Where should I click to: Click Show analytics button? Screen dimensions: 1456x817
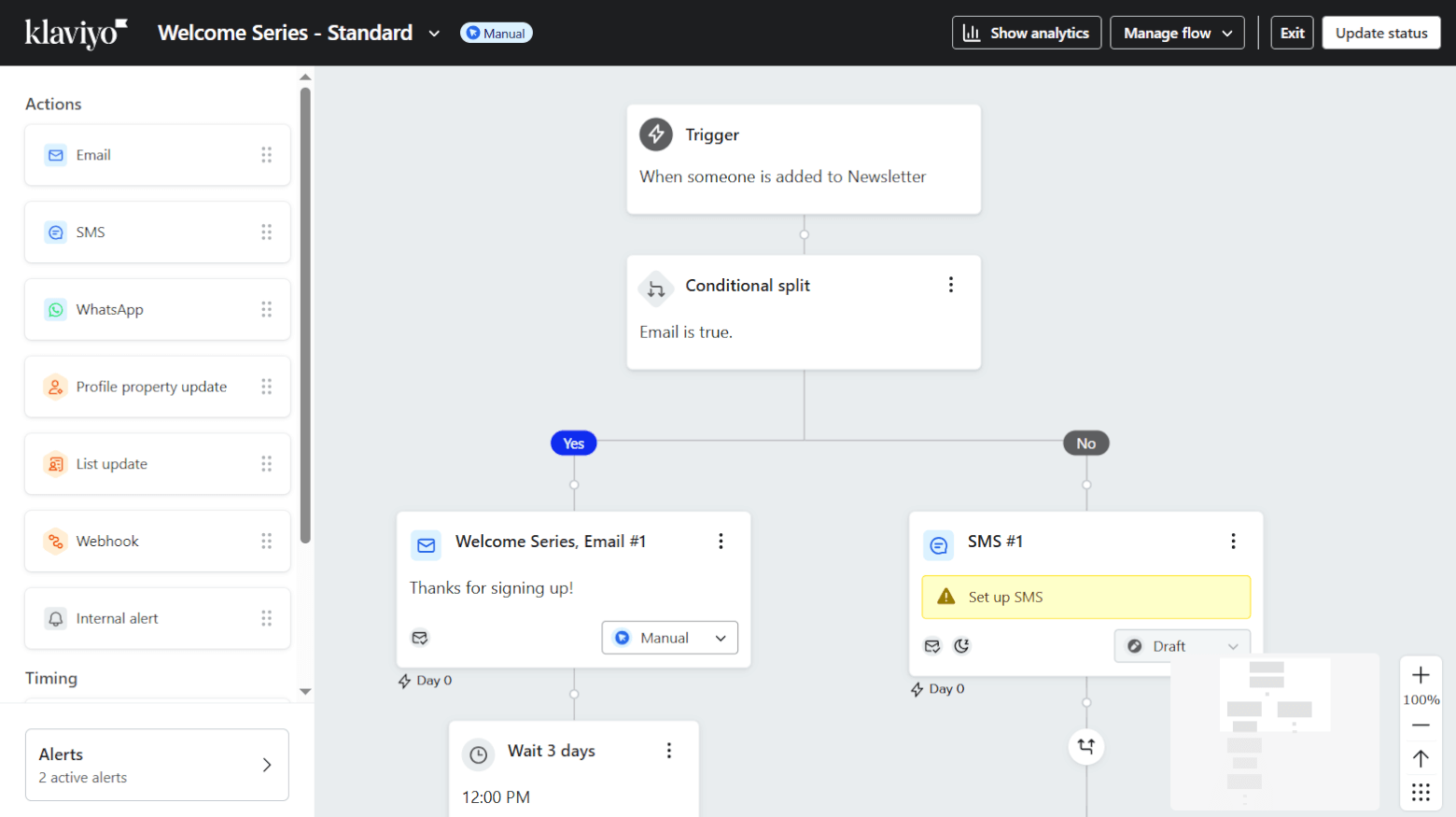tap(1027, 33)
